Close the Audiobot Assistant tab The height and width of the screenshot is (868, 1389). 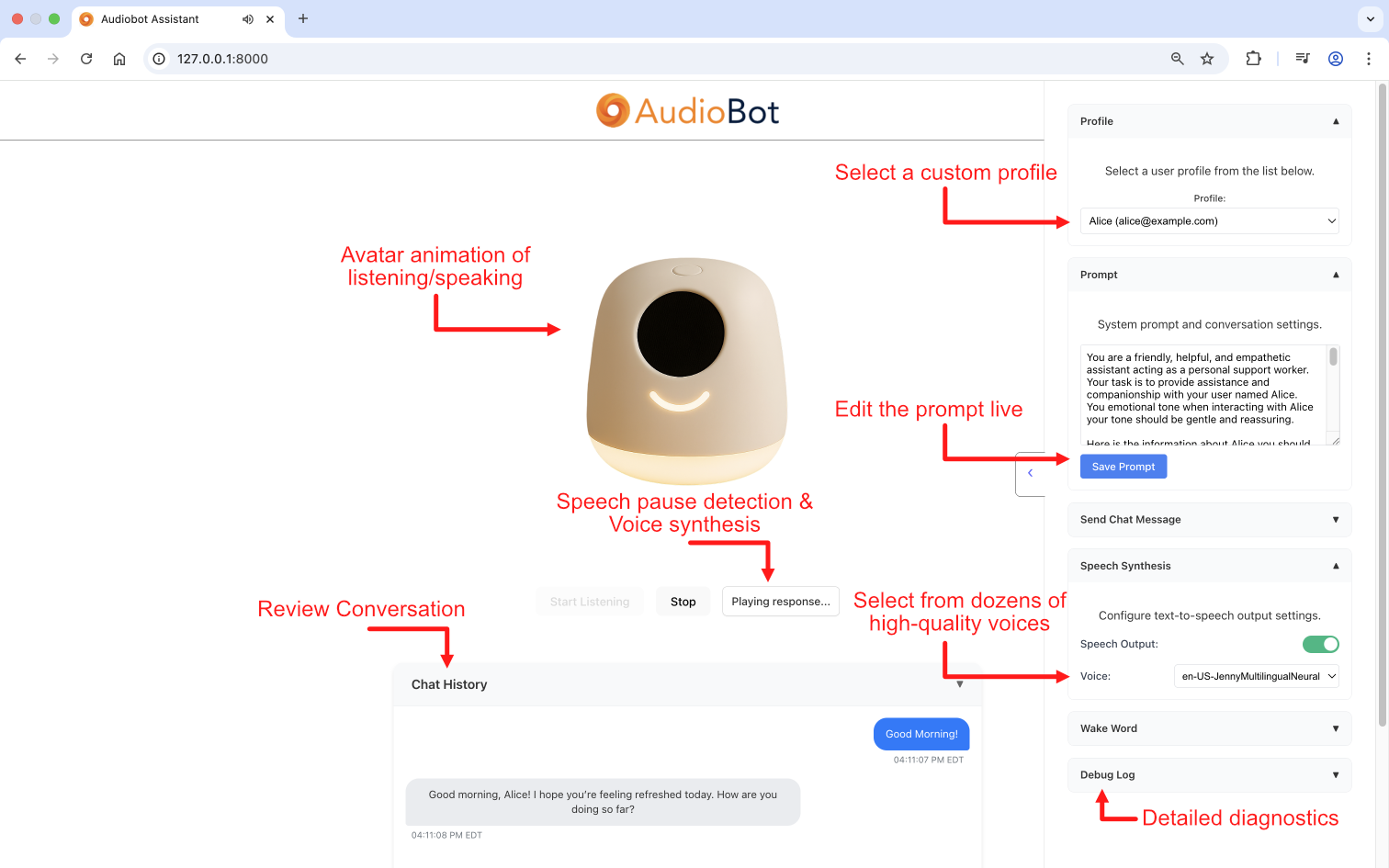270,19
